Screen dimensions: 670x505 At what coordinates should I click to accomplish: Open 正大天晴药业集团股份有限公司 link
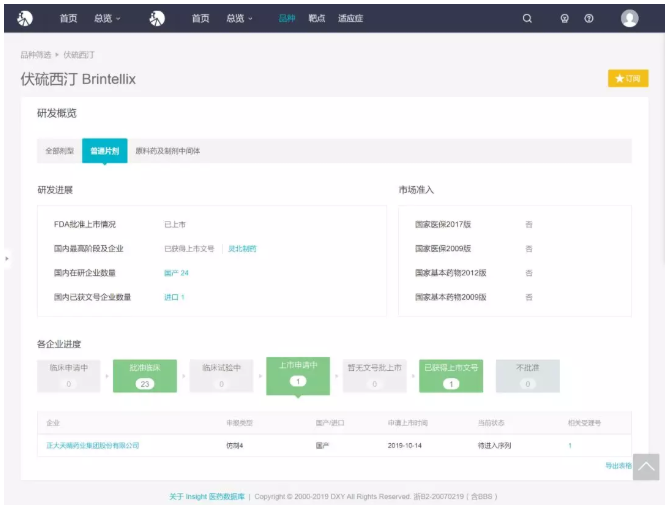(x=92, y=446)
